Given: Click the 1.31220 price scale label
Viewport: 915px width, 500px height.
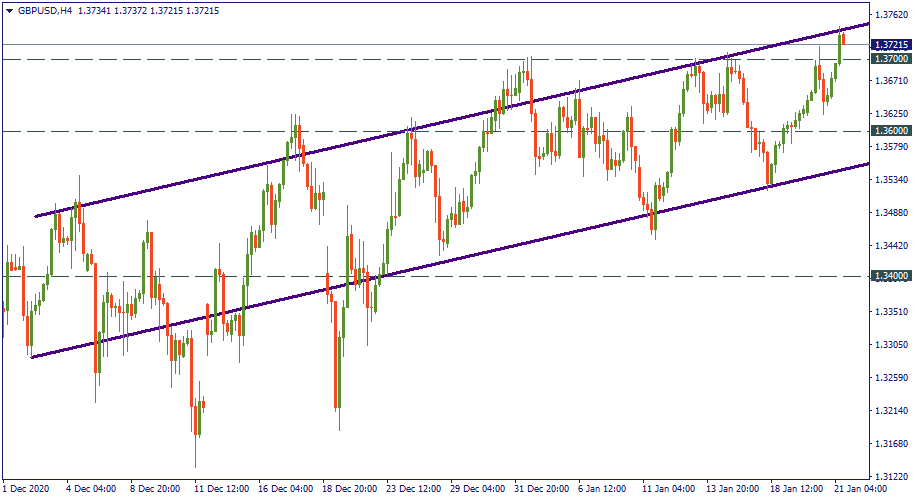Looking at the screenshot, I should click(x=889, y=476).
